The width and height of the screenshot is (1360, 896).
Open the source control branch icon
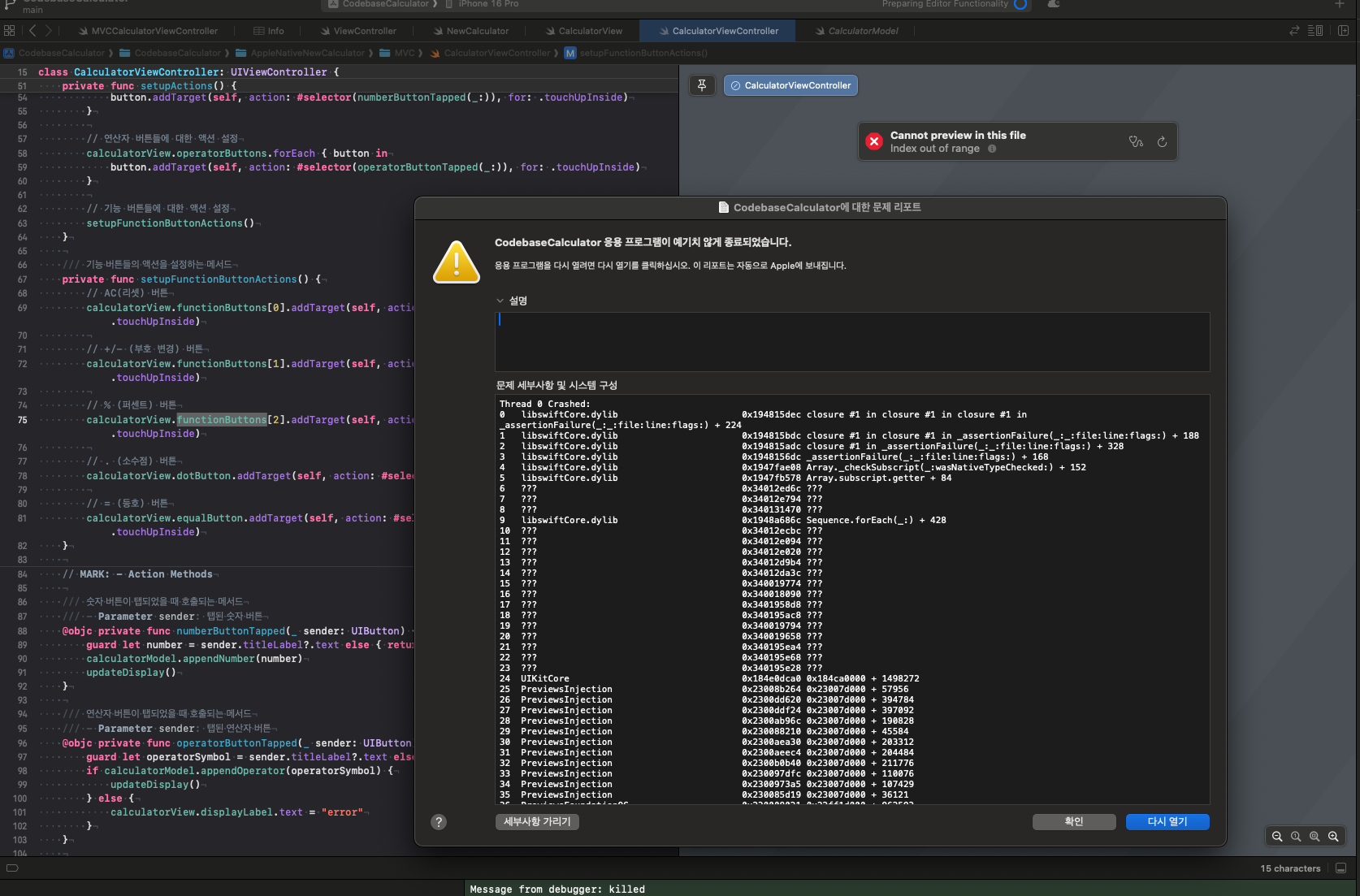[10, 4]
